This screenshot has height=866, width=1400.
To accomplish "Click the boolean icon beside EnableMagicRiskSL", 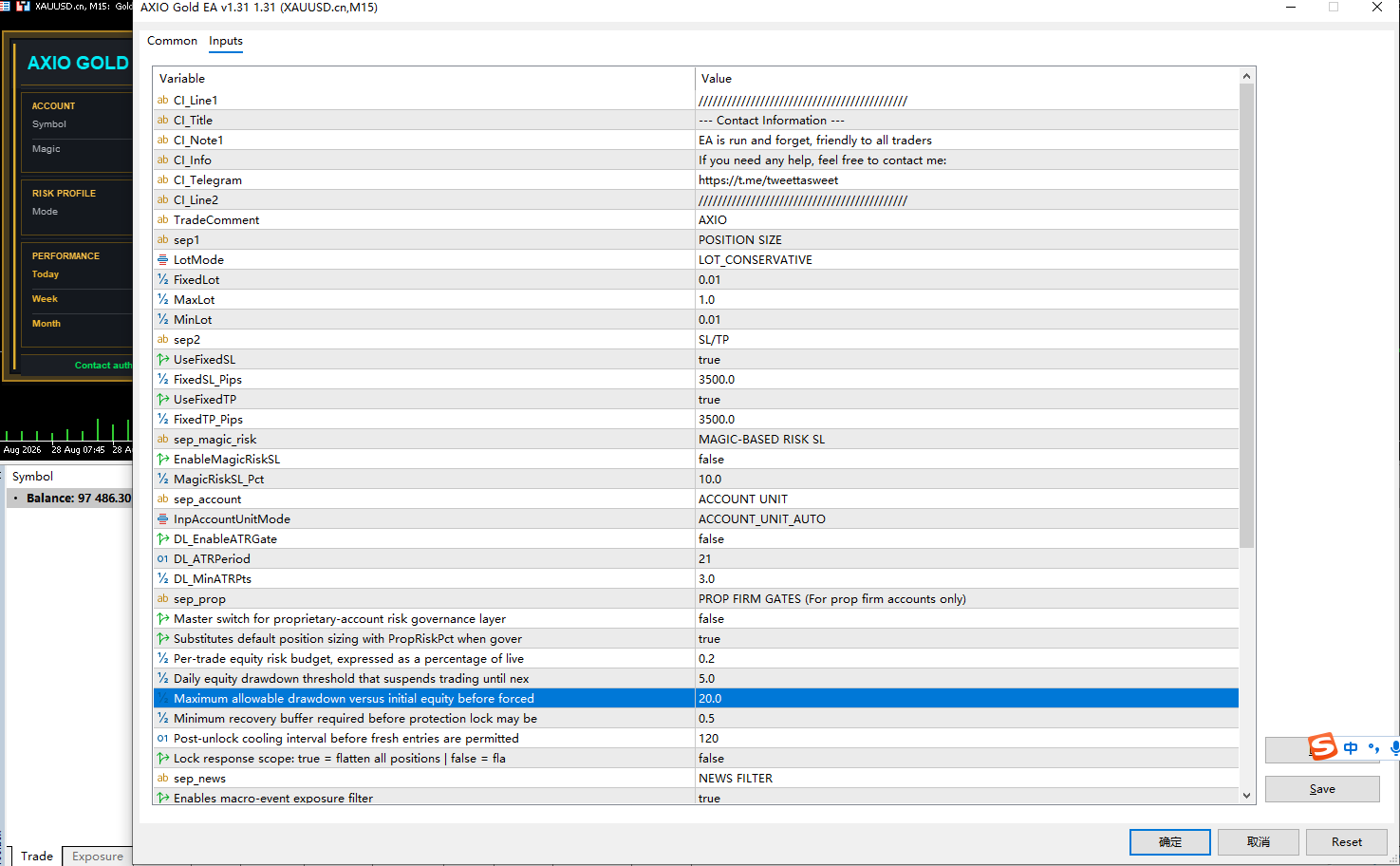I will pyautogui.click(x=163, y=459).
